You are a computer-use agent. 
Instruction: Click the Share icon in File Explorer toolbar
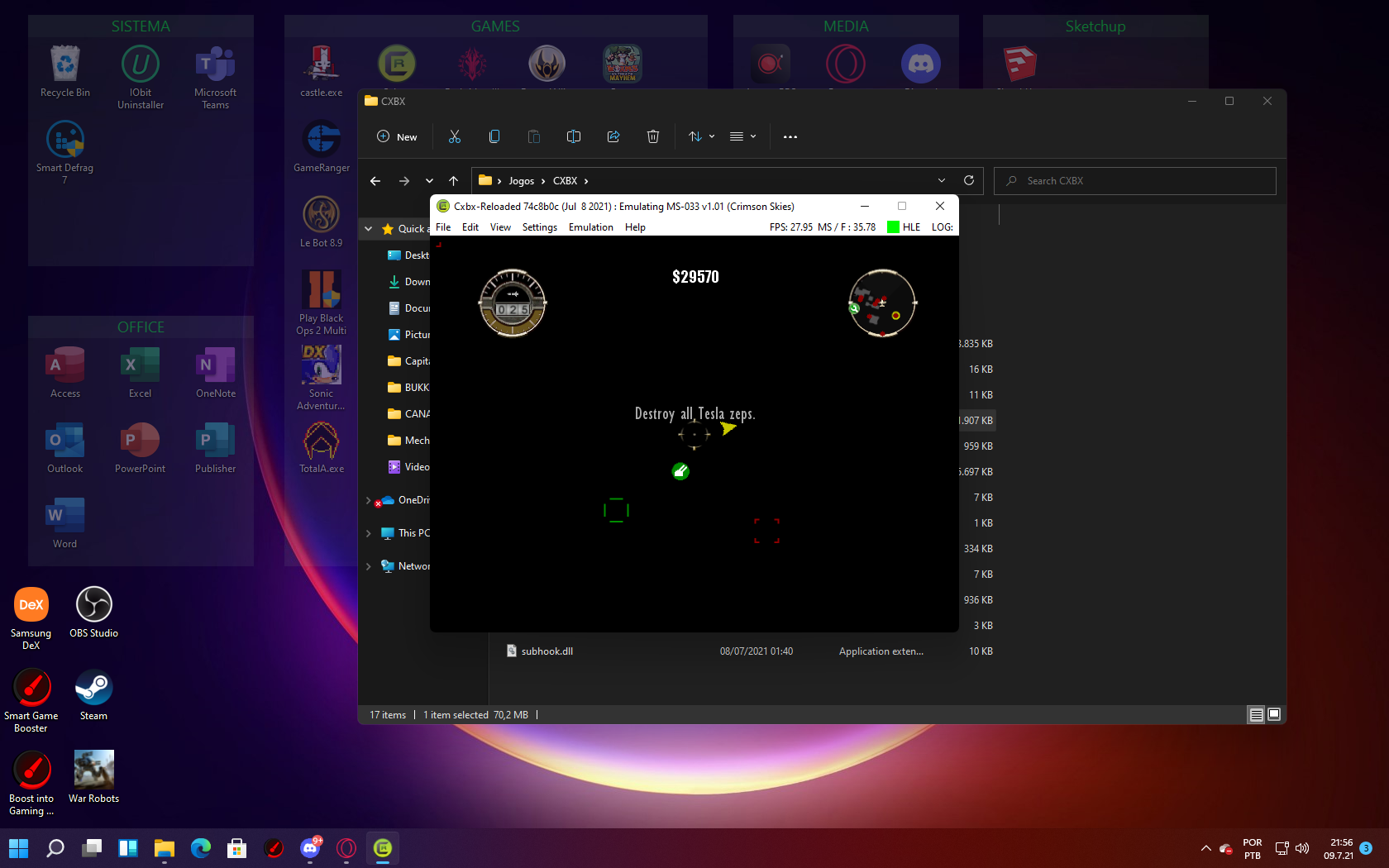pos(613,136)
